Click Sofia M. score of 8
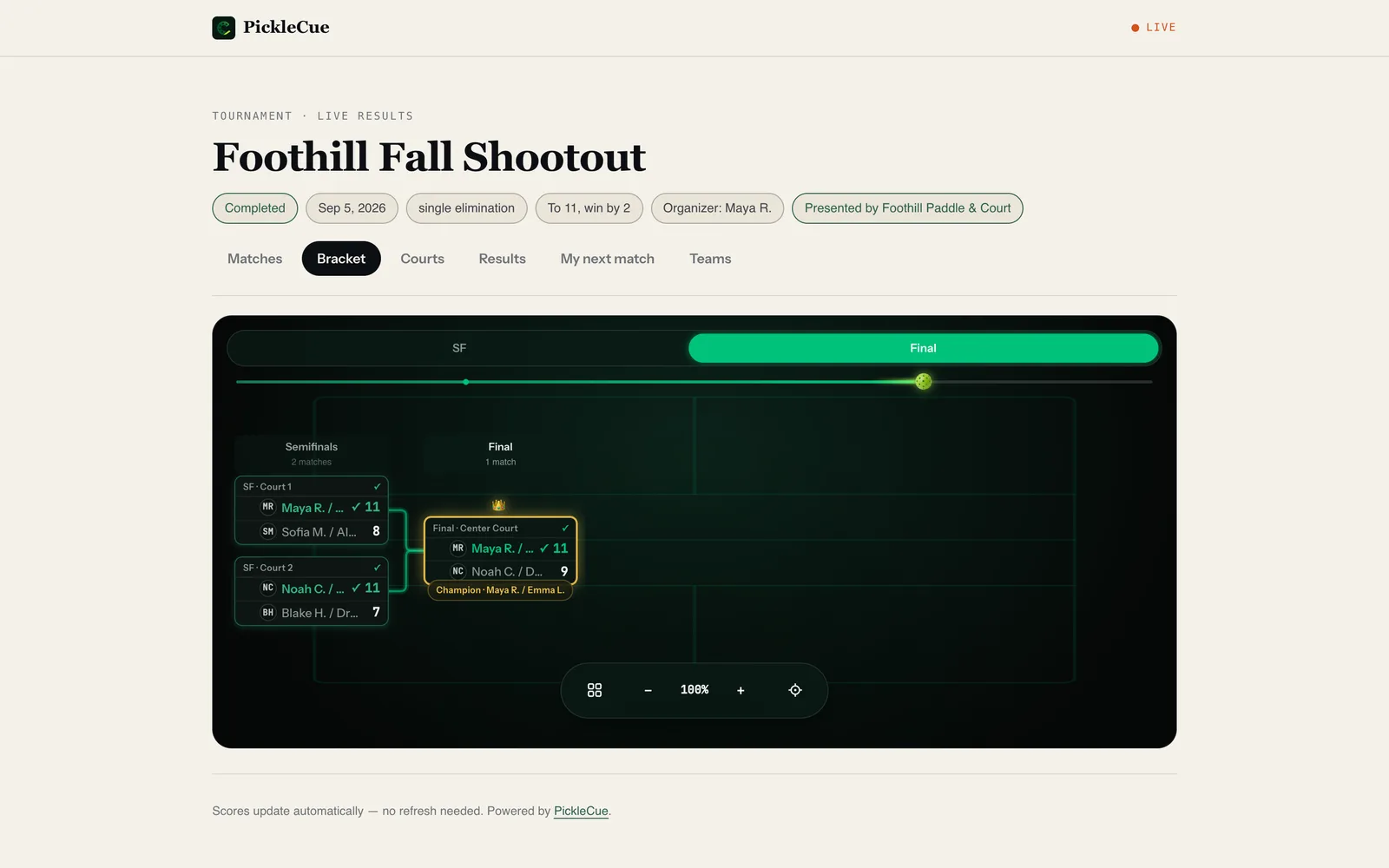 coord(376,531)
